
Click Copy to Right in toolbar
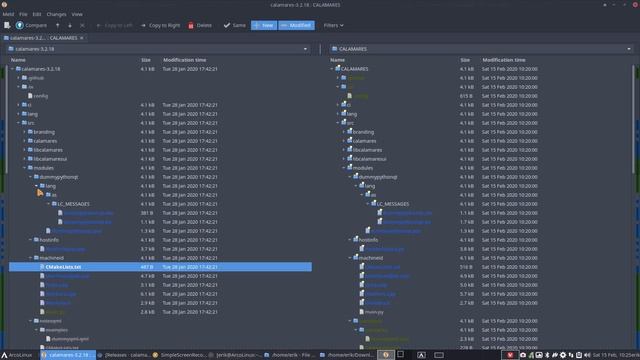tap(160, 25)
